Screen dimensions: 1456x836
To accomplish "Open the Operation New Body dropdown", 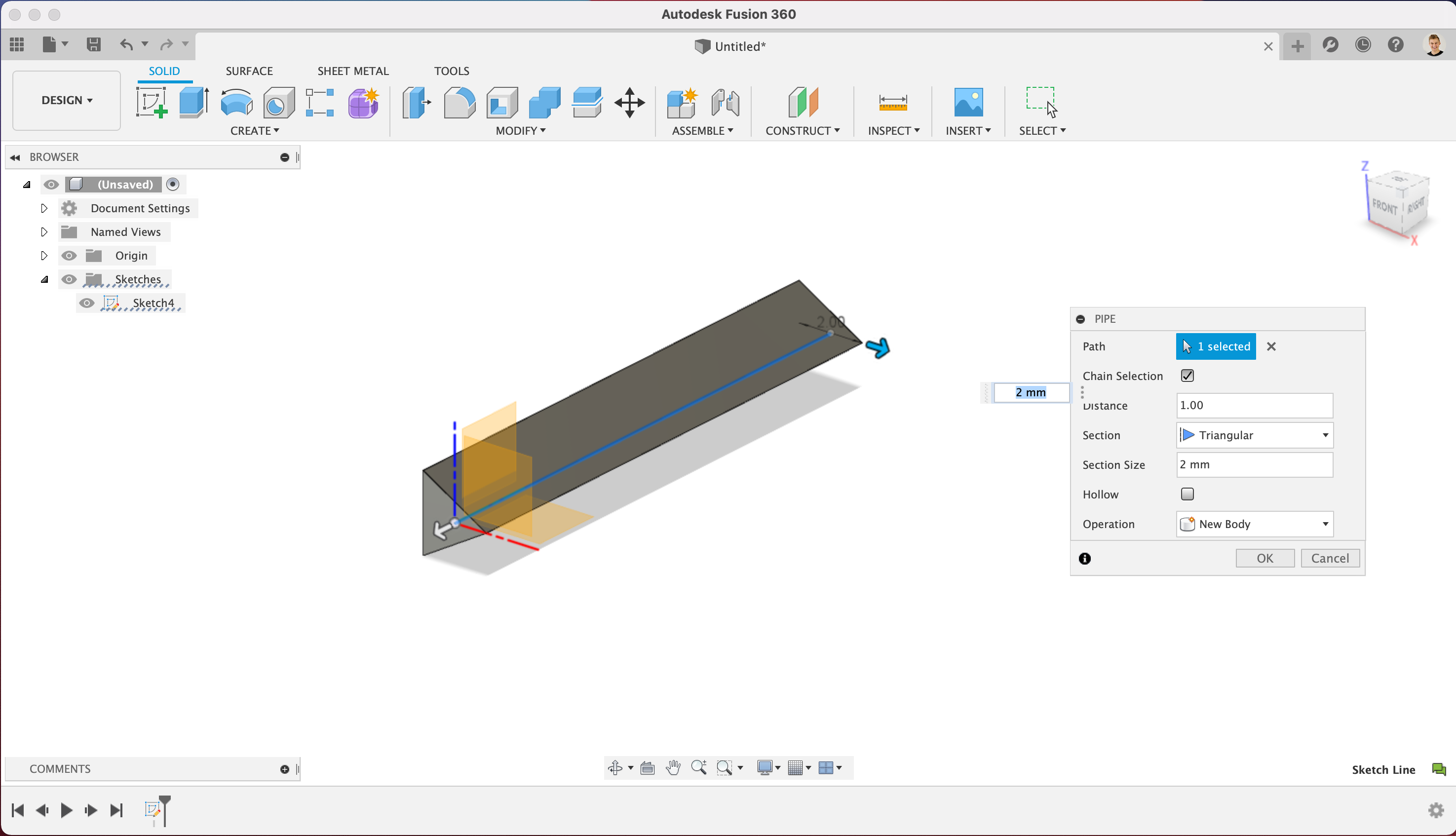I will [x=1255, y=524].
